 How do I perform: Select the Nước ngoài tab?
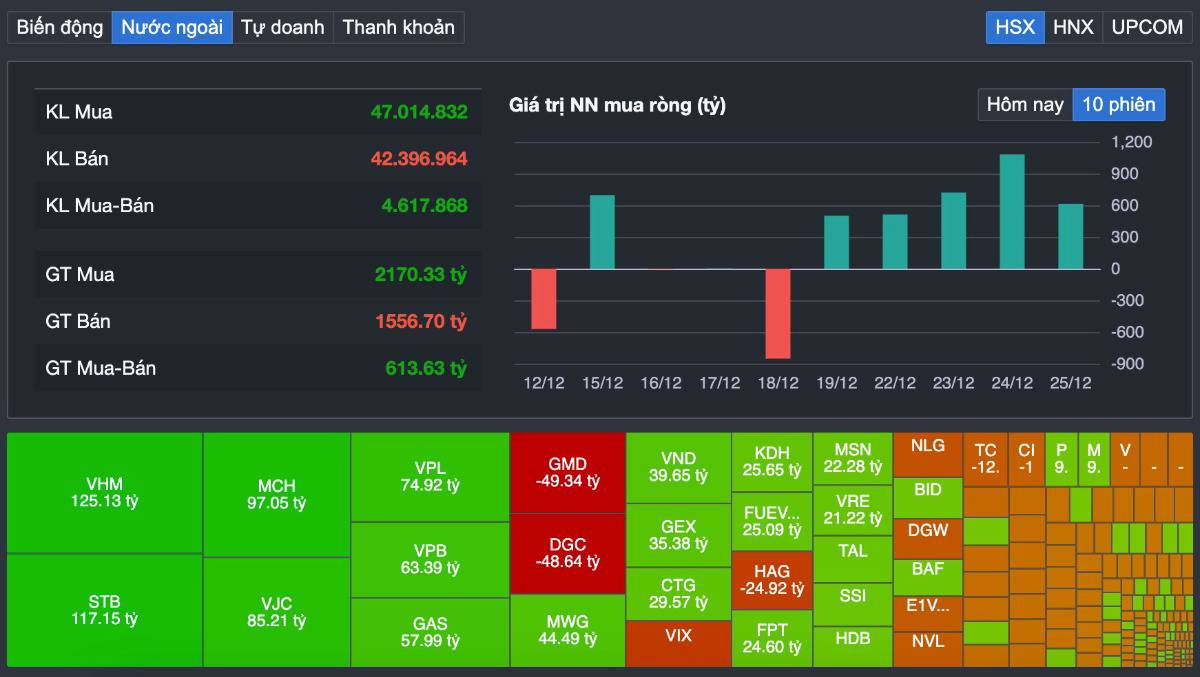(172, 27)
